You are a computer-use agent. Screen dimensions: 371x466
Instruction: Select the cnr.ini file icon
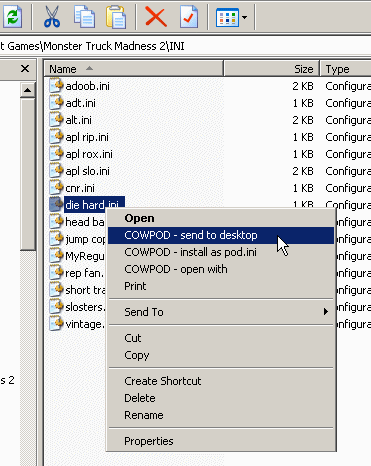pos(56,188)
